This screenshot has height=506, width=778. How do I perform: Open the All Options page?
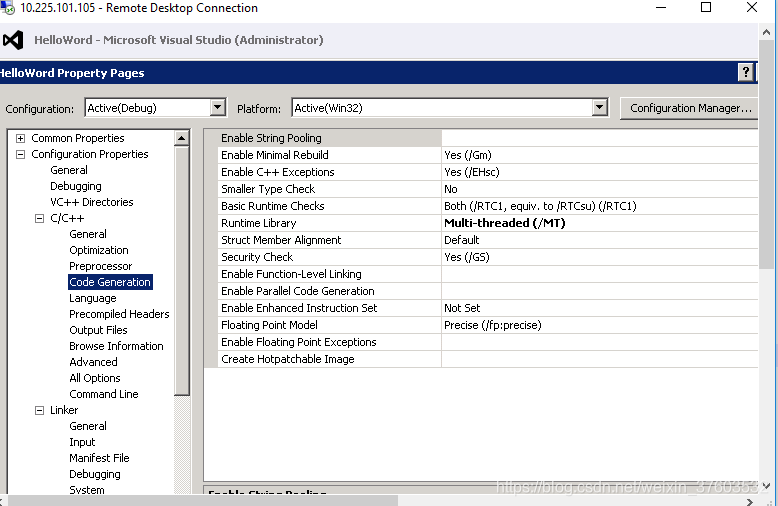(95, 378)
